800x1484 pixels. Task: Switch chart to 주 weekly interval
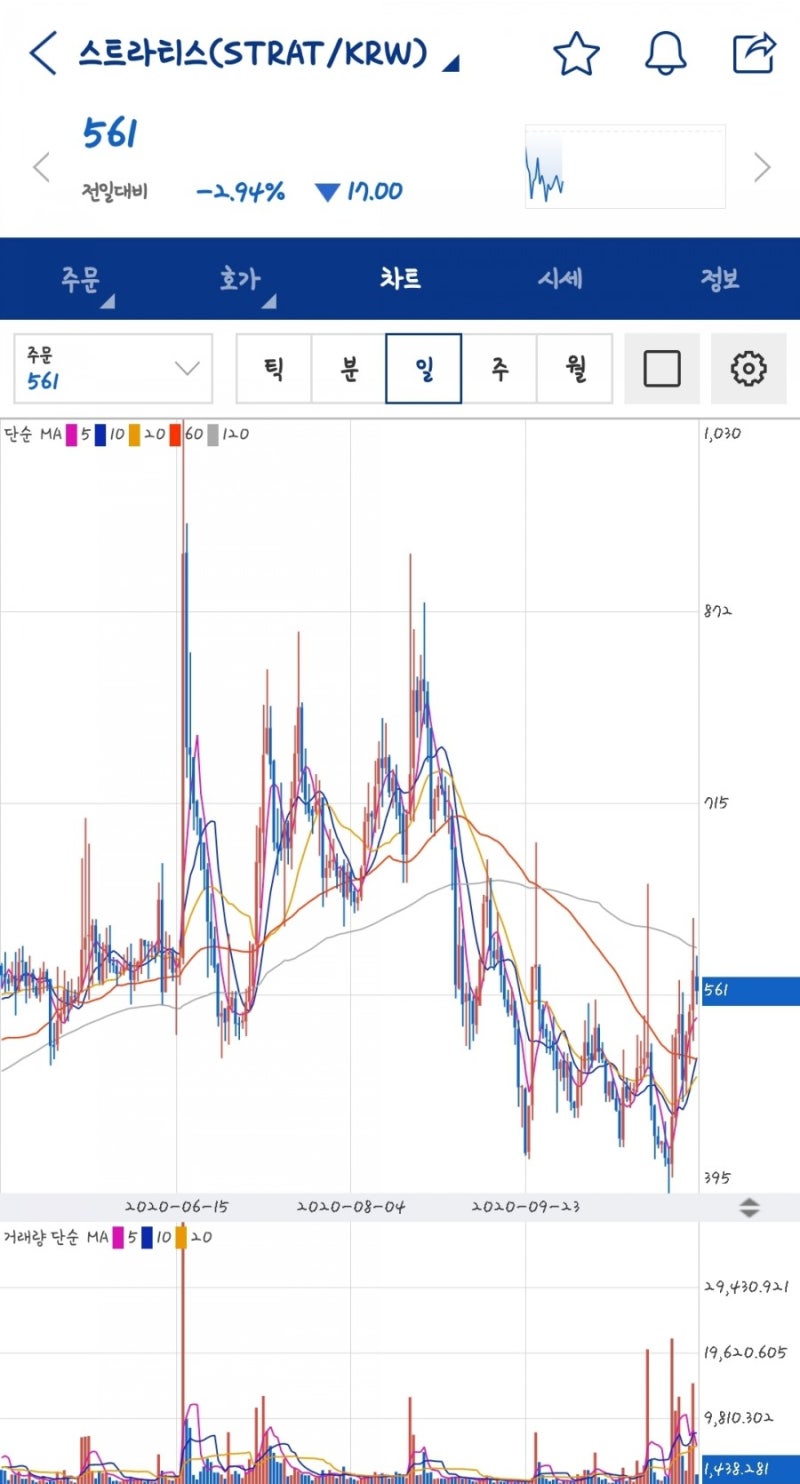(x=499, y=368)
